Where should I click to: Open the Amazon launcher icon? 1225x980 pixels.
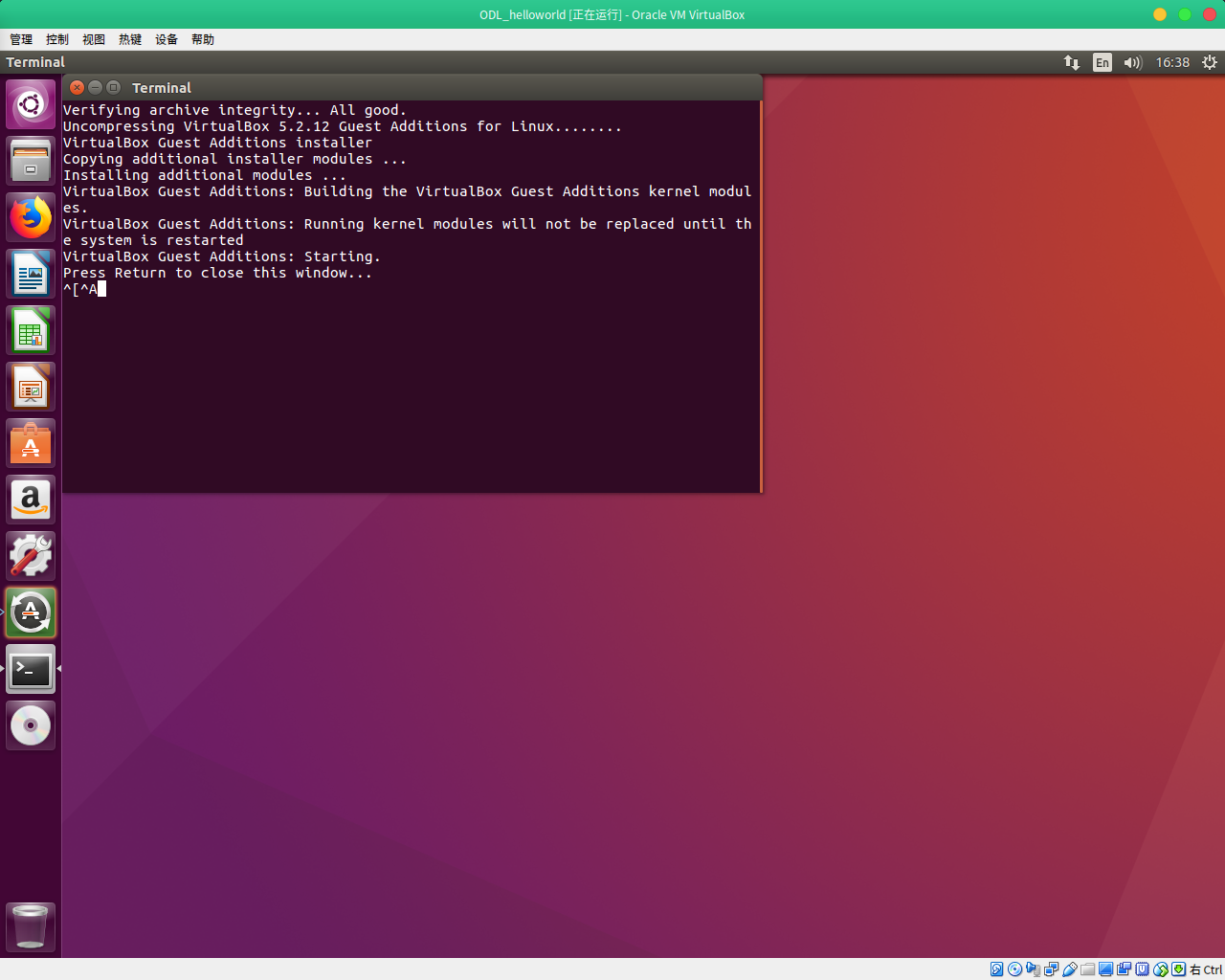31,500
